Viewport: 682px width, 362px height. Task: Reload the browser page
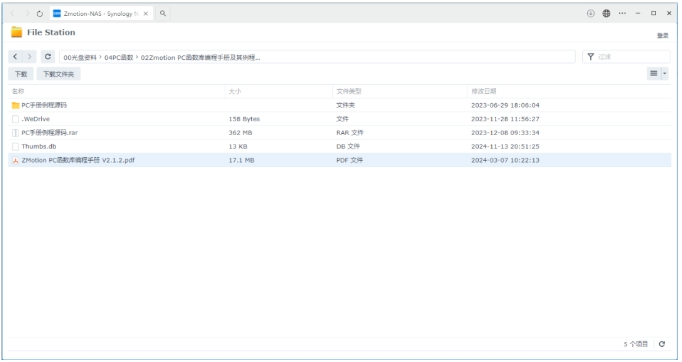pos(40,13)
